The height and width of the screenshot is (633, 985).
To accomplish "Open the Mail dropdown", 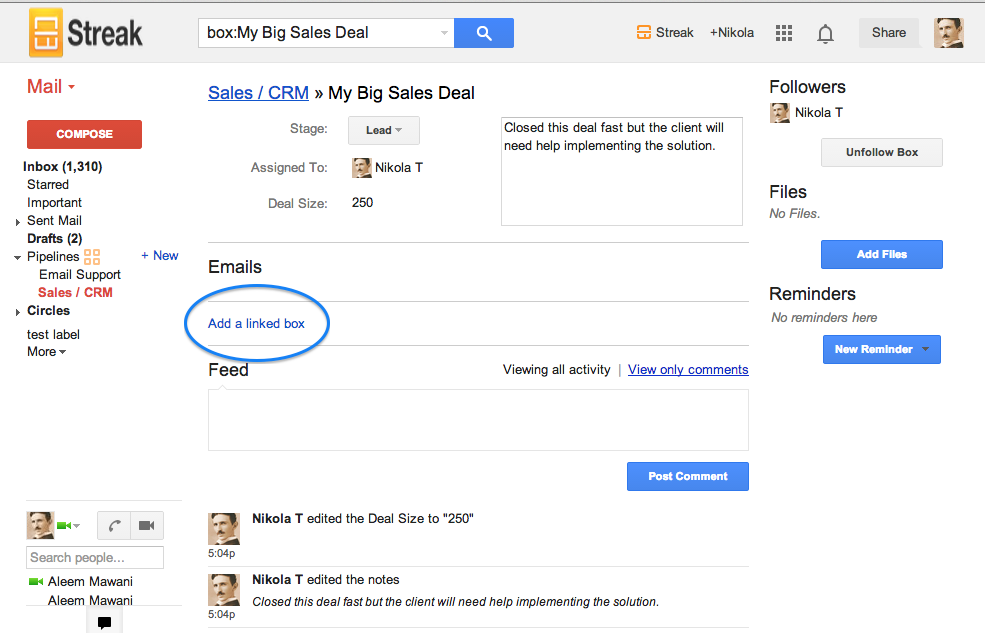I will (x=51, y=87).
